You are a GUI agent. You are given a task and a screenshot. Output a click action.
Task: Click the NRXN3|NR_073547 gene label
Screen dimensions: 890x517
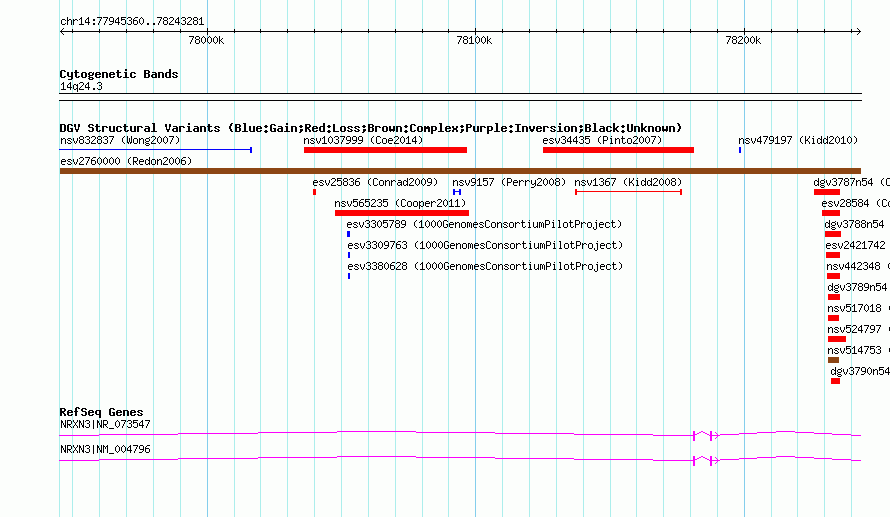tap(105, 424)
